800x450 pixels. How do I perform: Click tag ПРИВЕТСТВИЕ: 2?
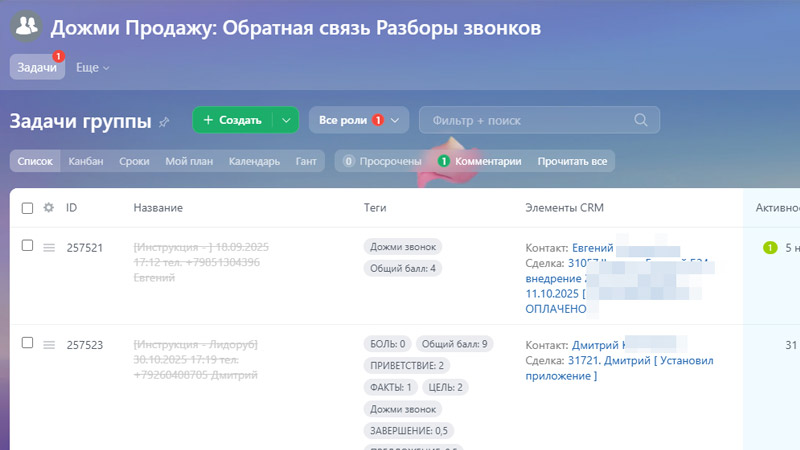[x=407, y=366]
